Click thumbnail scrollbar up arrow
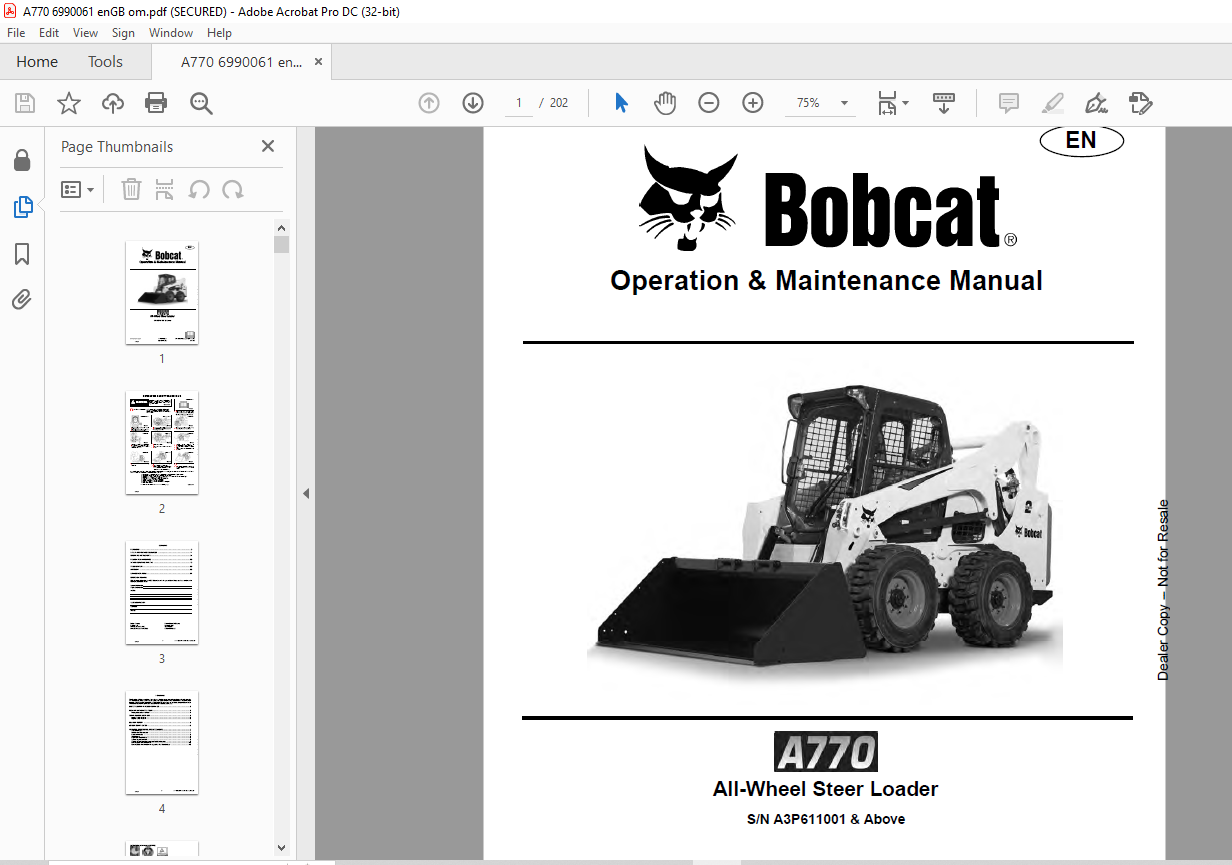1232x865 pixels. (281, 228)
